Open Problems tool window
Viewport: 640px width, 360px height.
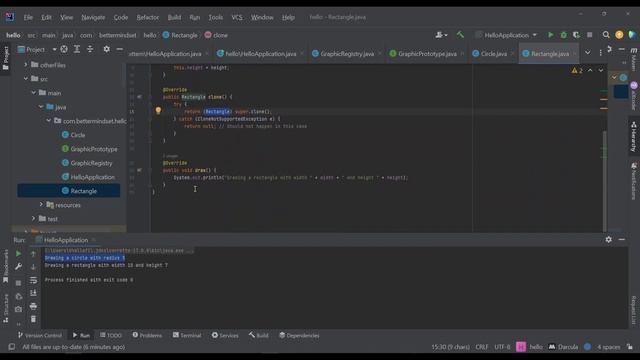tap(147, 335)
